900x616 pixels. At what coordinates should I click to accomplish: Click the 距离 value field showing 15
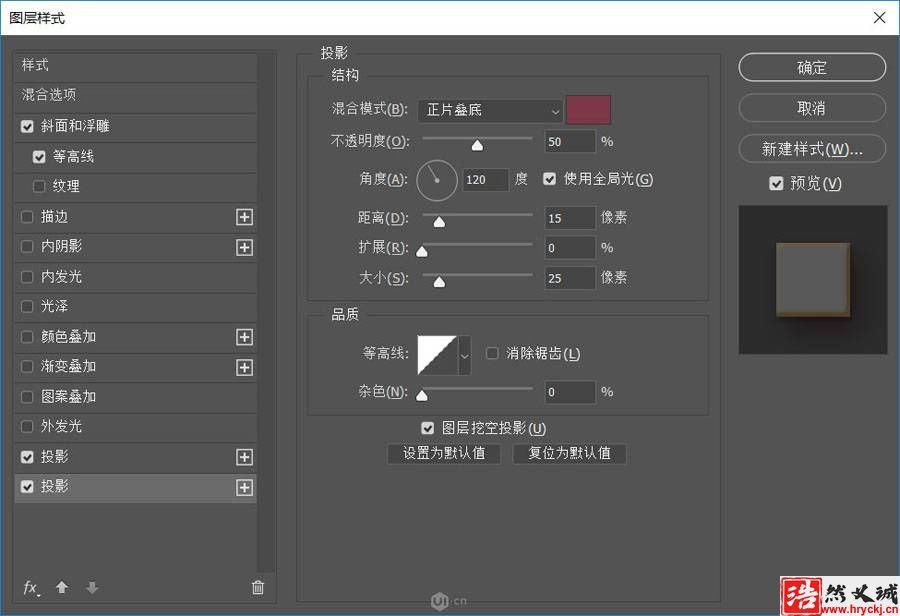[569, 218]
